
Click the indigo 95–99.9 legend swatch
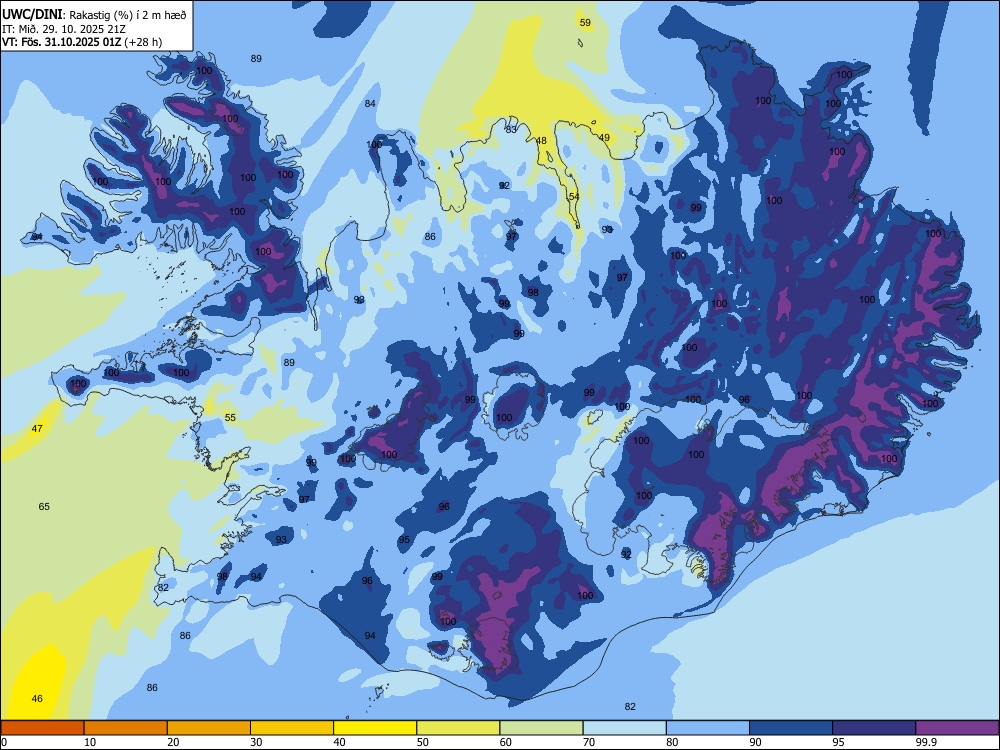coord(874,728)
